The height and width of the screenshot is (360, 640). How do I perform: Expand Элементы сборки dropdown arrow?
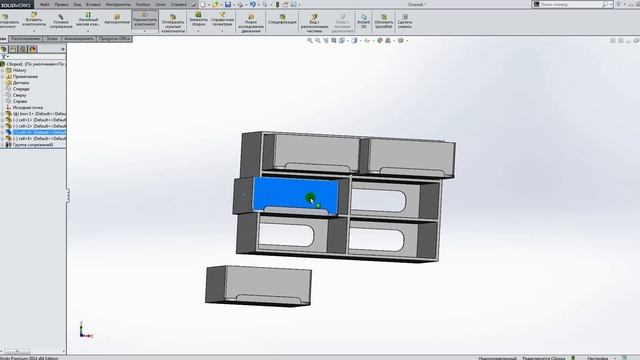[198, 31]
